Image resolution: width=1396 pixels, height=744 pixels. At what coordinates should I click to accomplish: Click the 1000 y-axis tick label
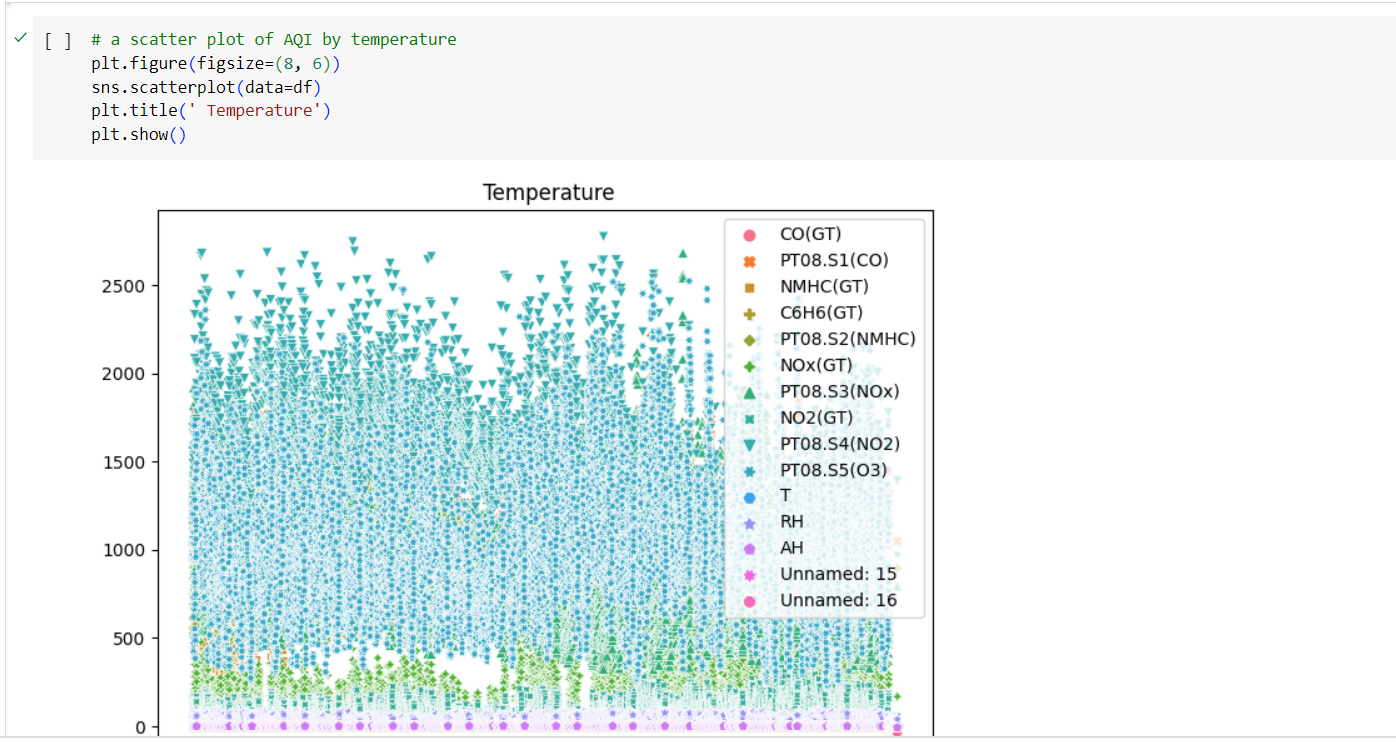(x=123, y=550)
